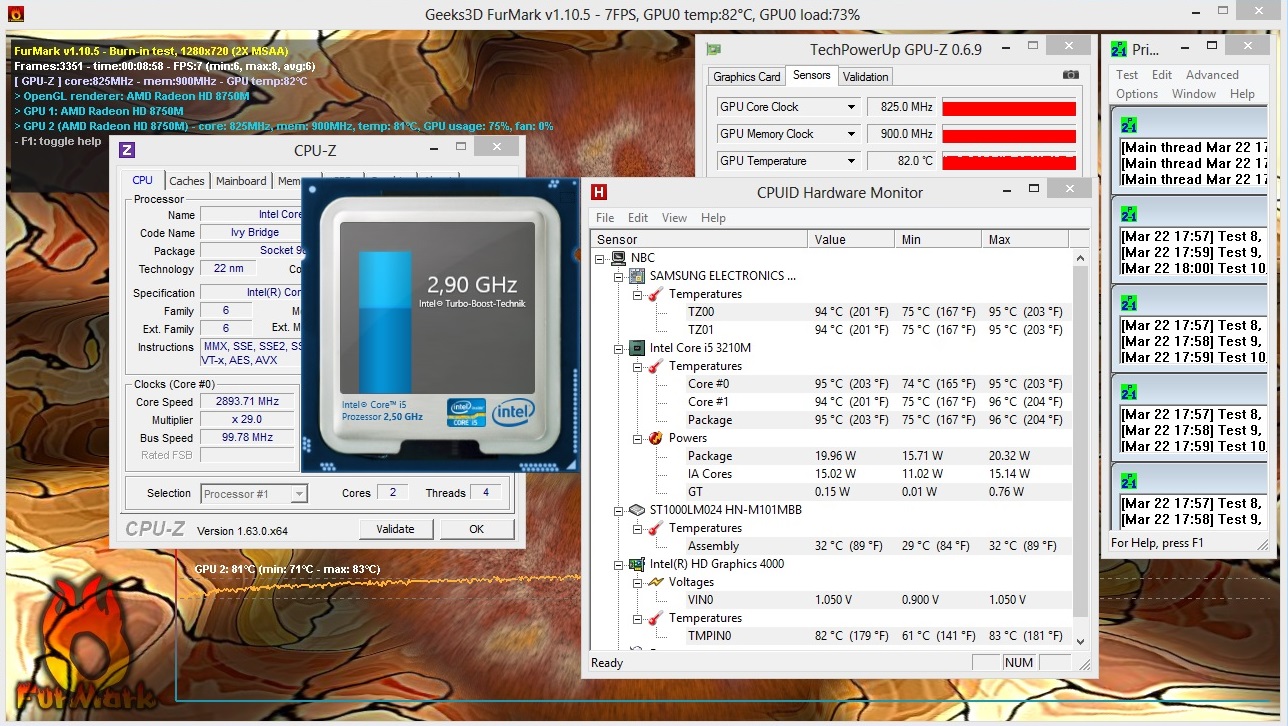The height and width of the screenshot is (726, 1288).
Task: Click the Voltages lightning icon
Action: [x=655, y=582]
